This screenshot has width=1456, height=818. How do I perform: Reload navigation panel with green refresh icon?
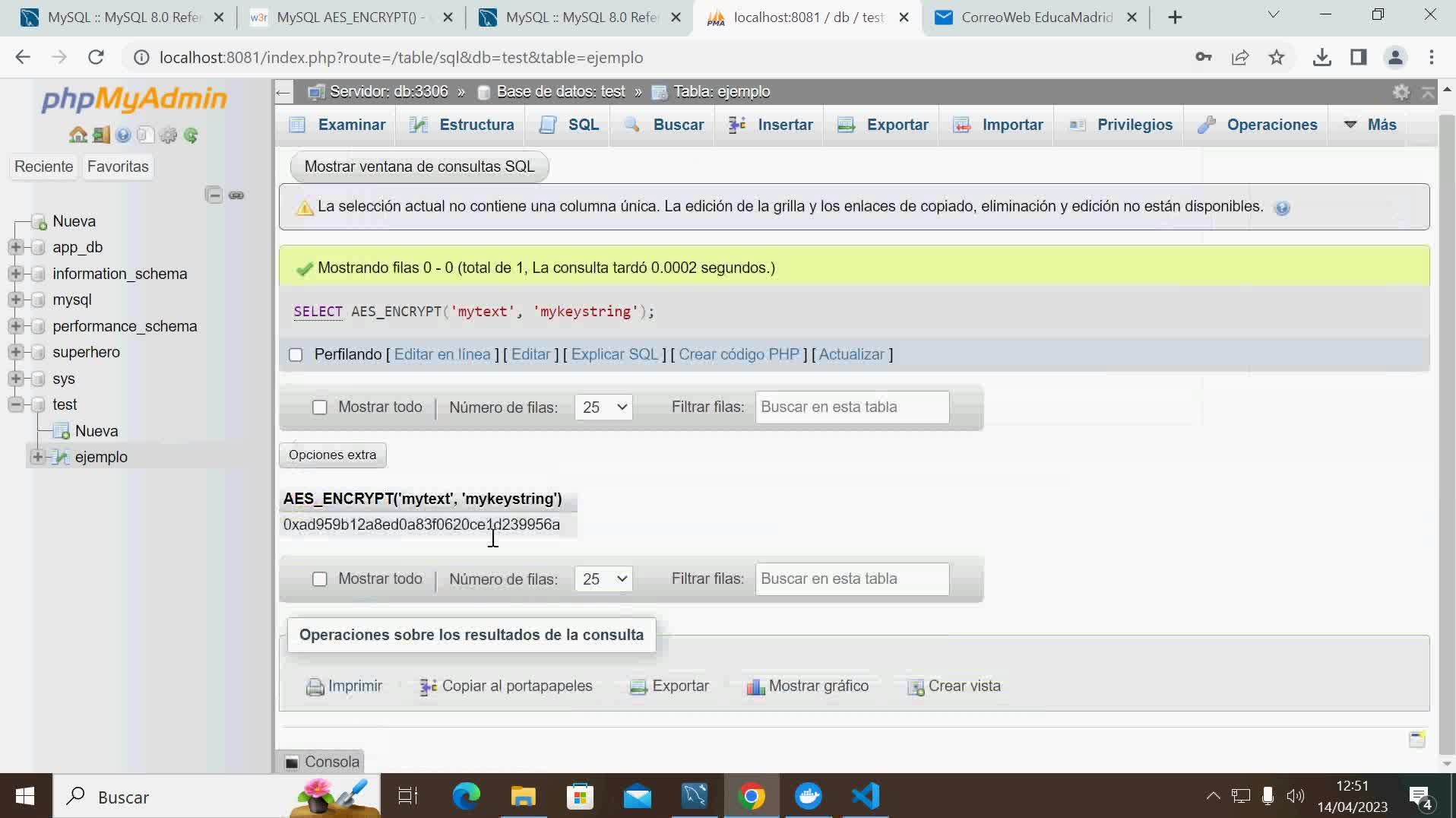191,135
